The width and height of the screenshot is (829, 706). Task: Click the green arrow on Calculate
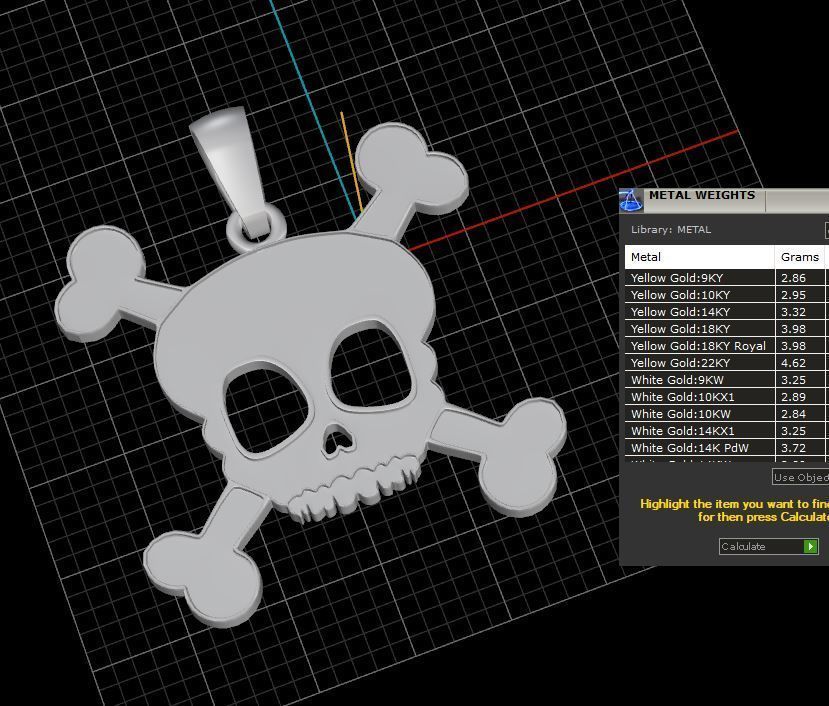click(810, 546)
